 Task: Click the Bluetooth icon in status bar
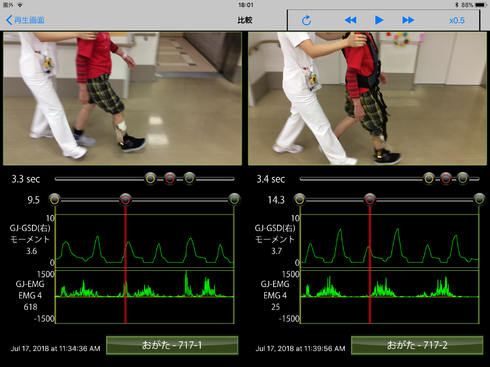(x=457, y=5)
